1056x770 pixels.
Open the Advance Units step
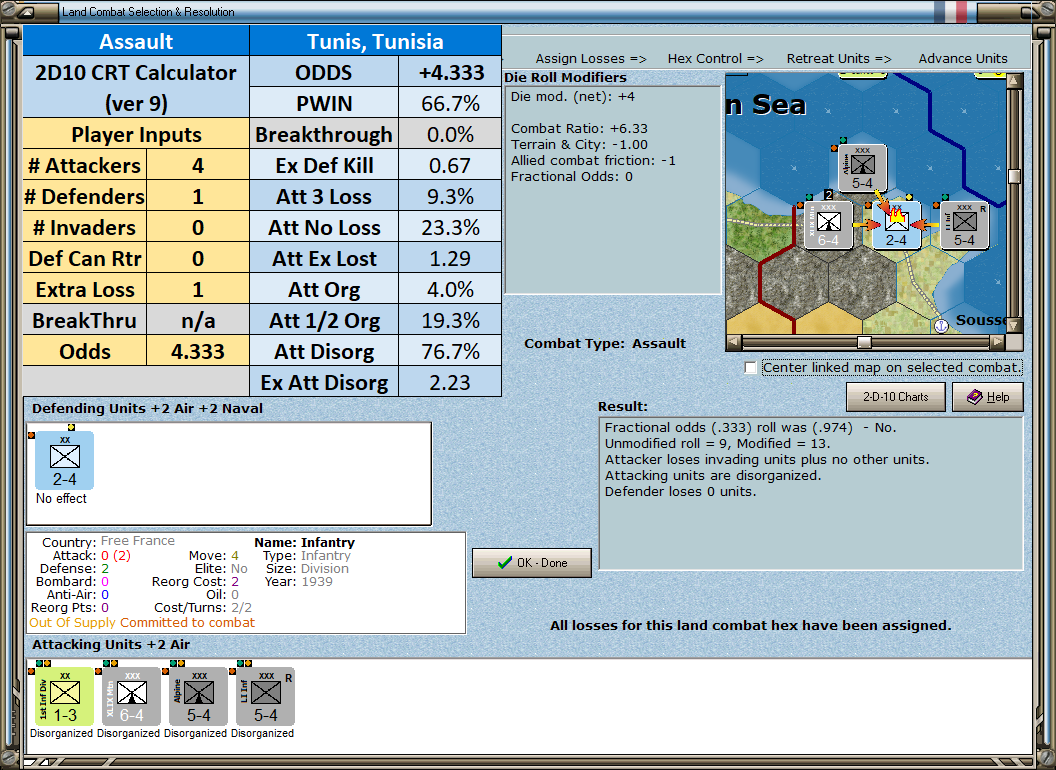coord(963,59)
